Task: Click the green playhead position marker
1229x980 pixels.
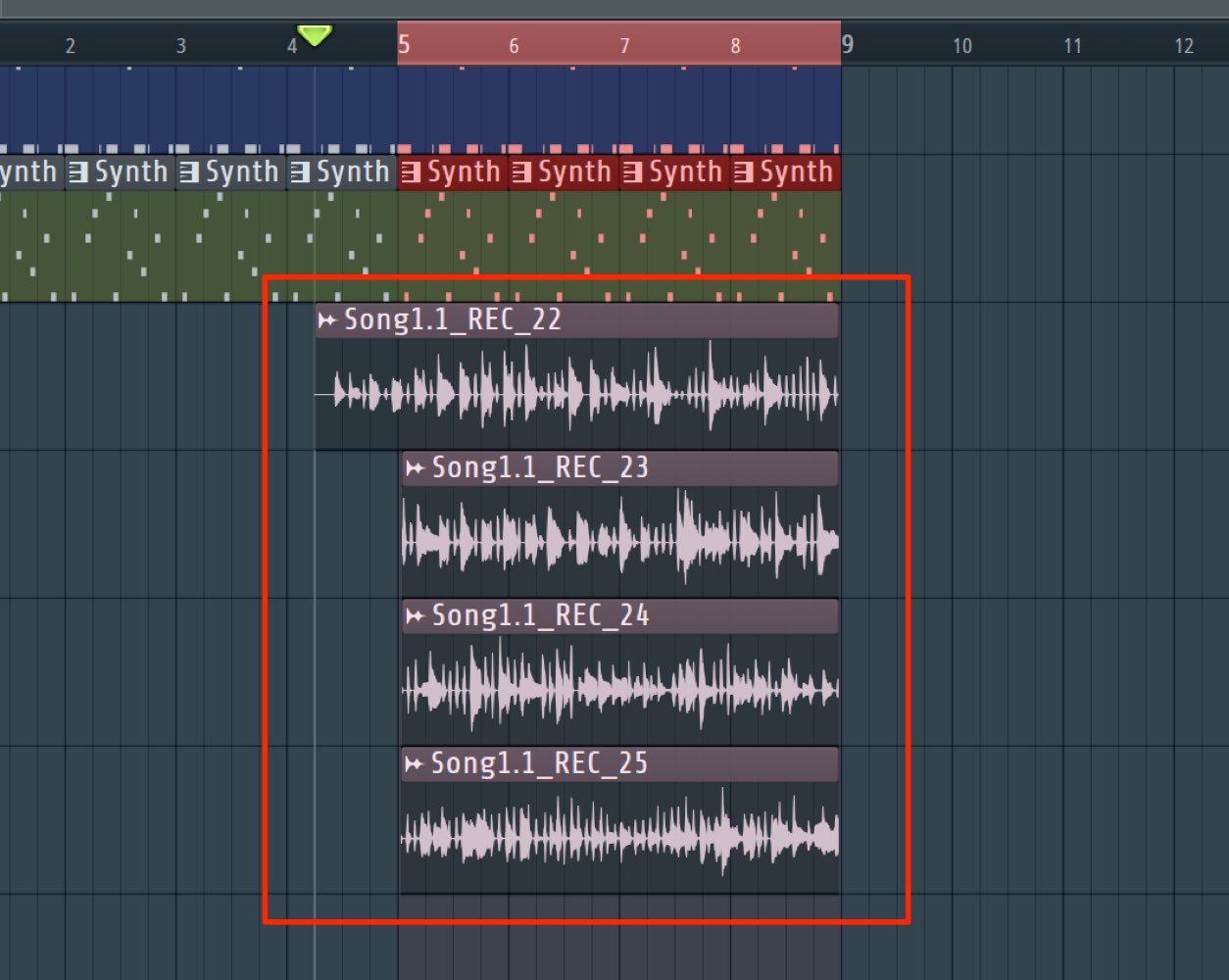Action: point(315,36)
